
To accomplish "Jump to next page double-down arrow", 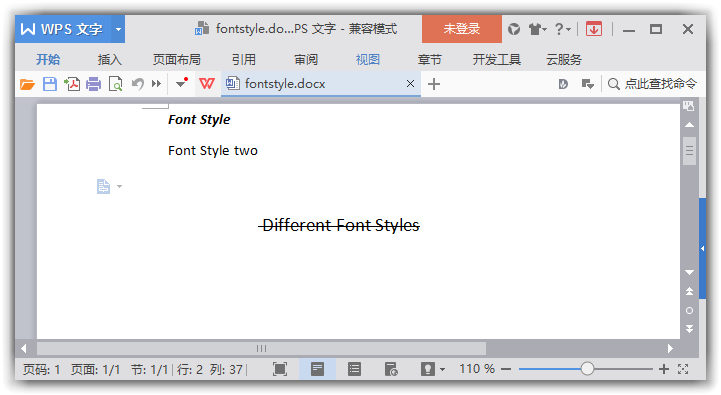I will pos(689,329).
